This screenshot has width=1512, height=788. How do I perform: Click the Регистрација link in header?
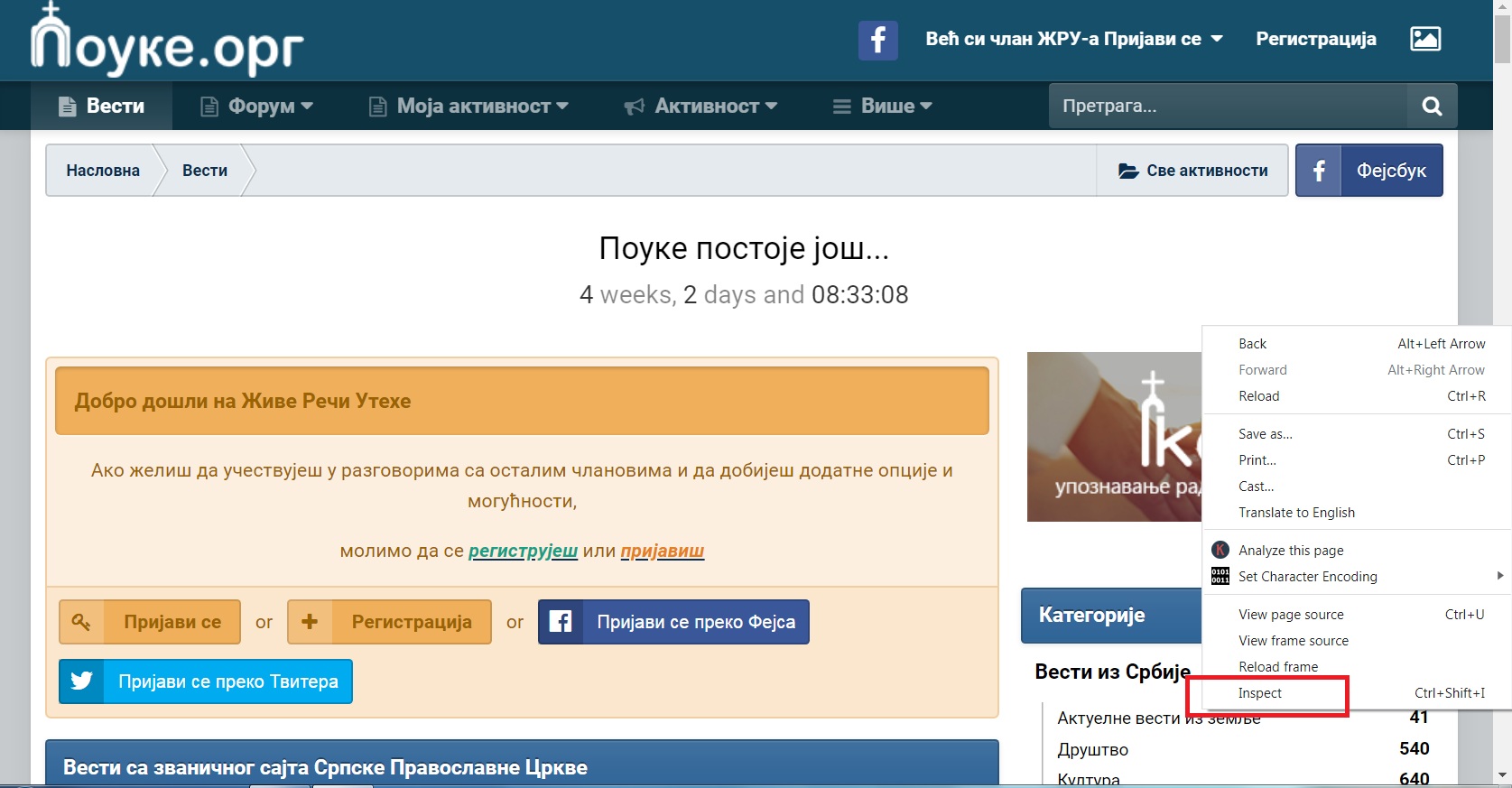[1316, 39]
